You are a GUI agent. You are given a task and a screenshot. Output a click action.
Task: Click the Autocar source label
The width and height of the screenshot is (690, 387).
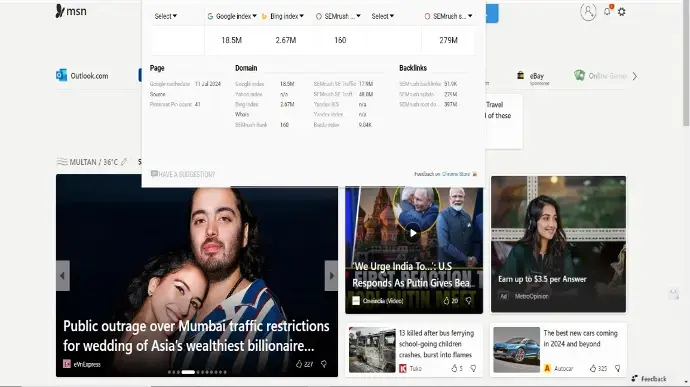click(x=563, y=369)
